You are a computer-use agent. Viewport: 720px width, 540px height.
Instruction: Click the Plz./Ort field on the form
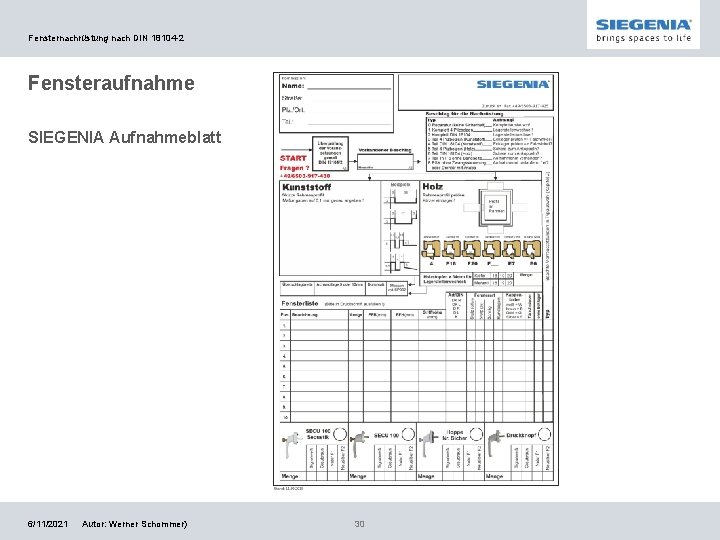(336, 110)
